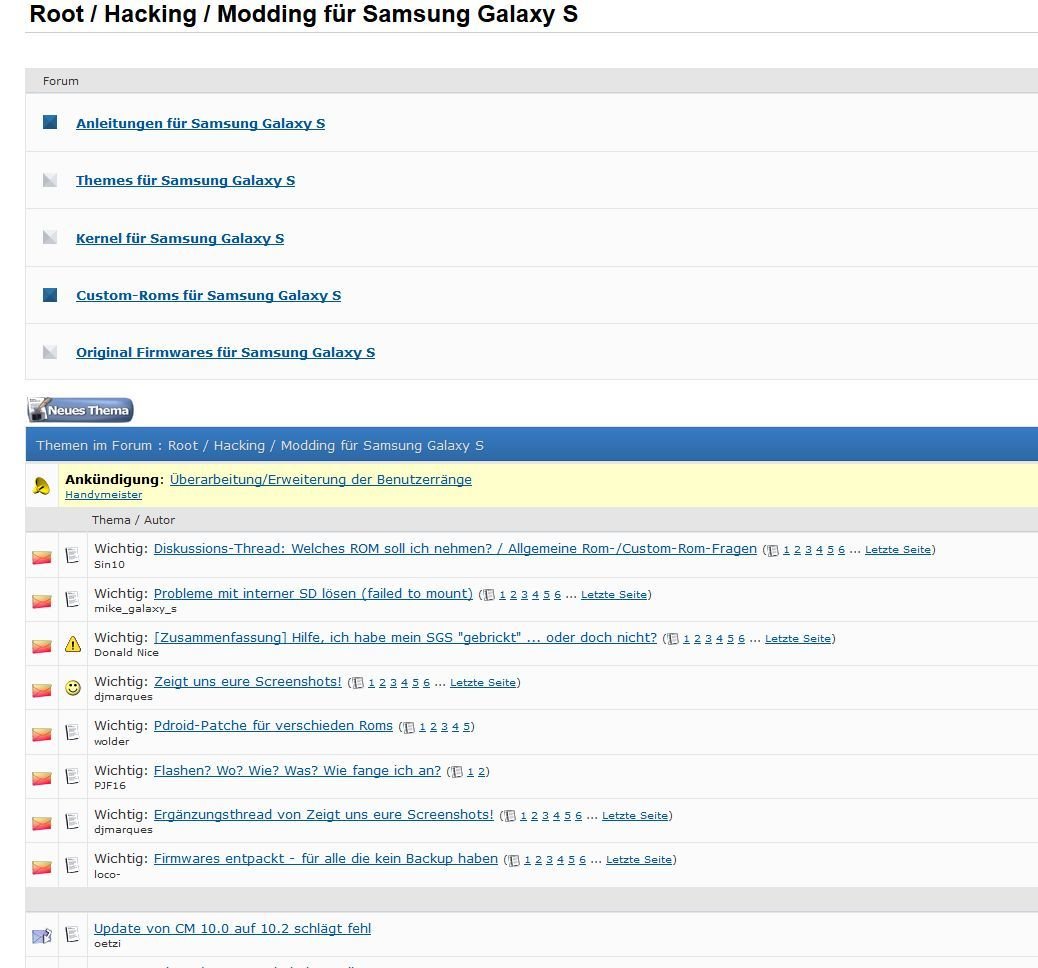The image size is (1038, 968).
Task: Click the Thema / Autor column header
Action: point(133,520)
